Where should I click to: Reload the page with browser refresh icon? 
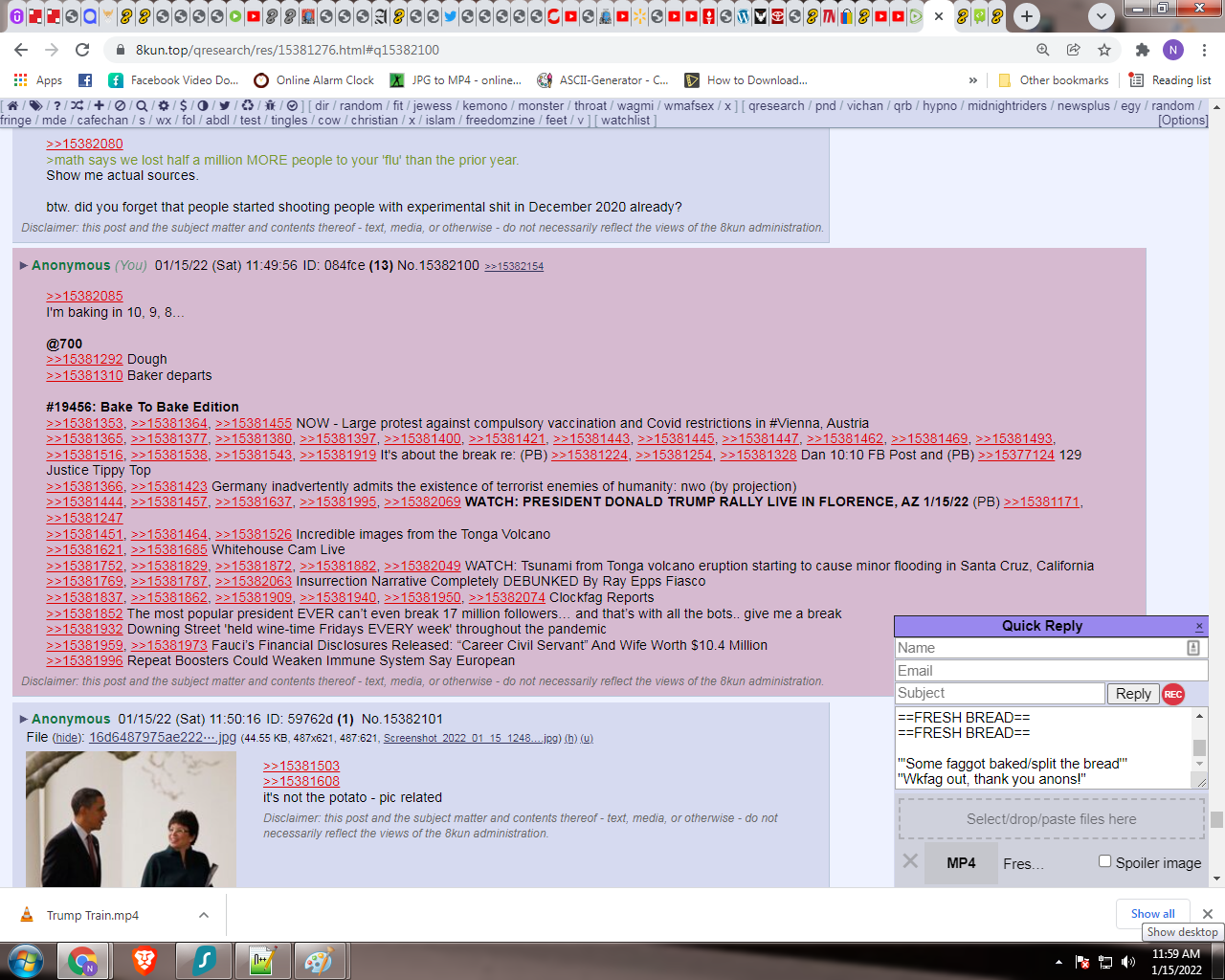click(x=82, y=50)
